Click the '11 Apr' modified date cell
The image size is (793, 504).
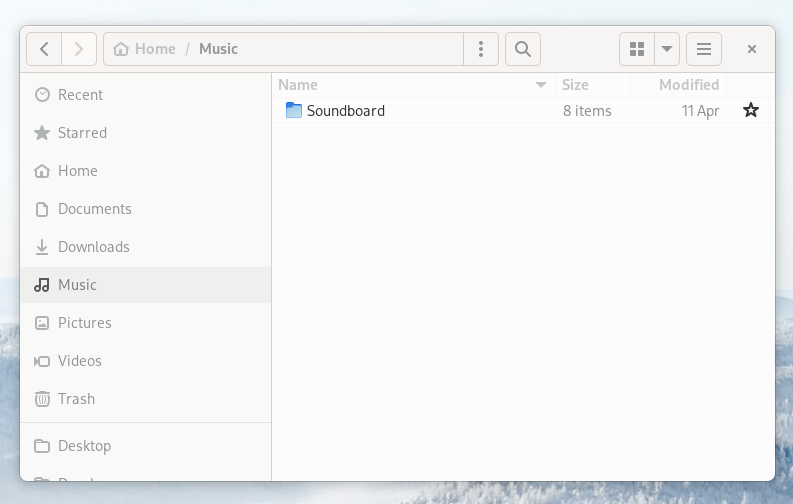700,111
